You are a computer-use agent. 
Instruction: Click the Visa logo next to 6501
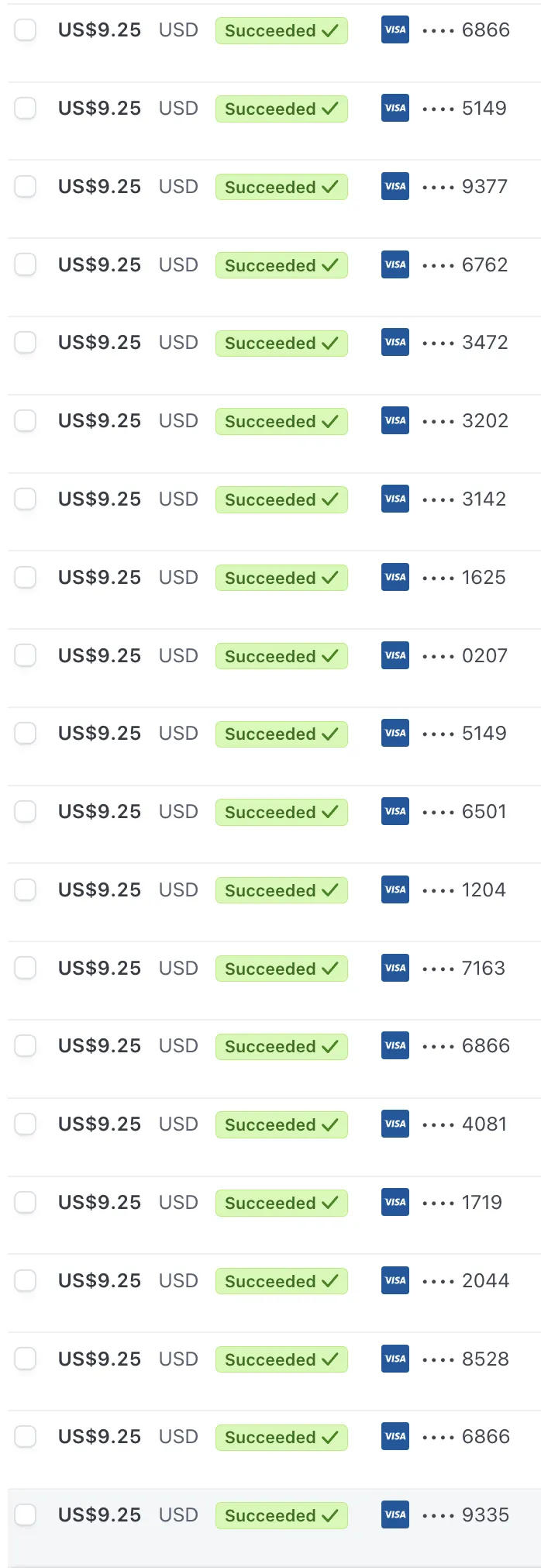tap(395, 811)
